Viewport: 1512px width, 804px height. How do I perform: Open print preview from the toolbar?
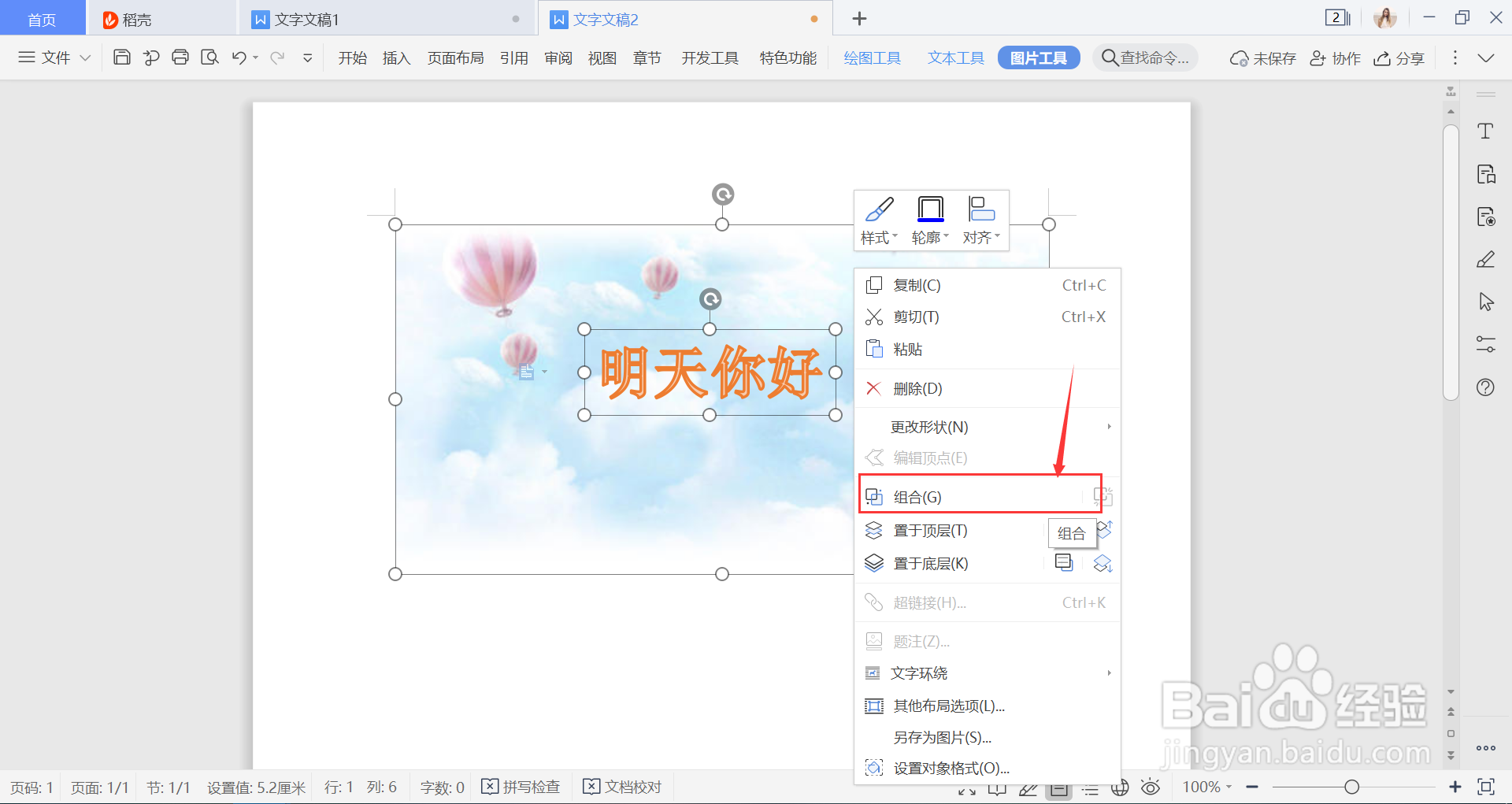(x=209, y=57)
